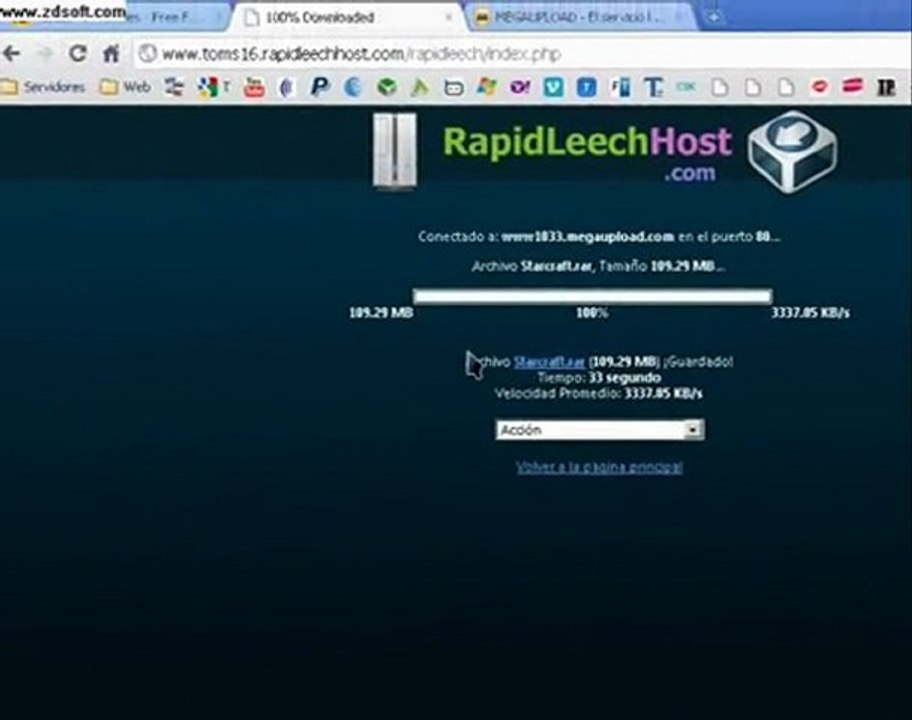Click the Starcraft.rar download link
The height and width of the screenshot is (720, 912).
549,362
